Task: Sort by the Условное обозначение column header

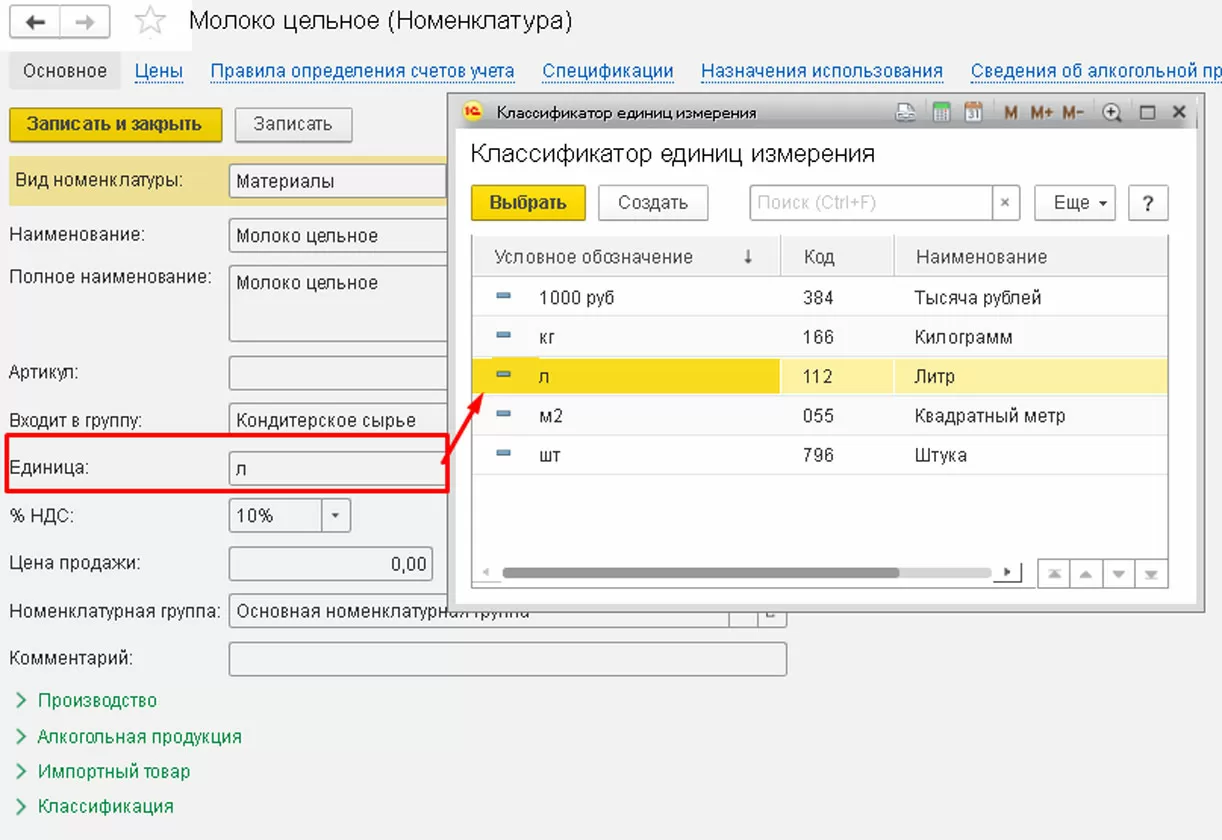Action: click(625, 257)
